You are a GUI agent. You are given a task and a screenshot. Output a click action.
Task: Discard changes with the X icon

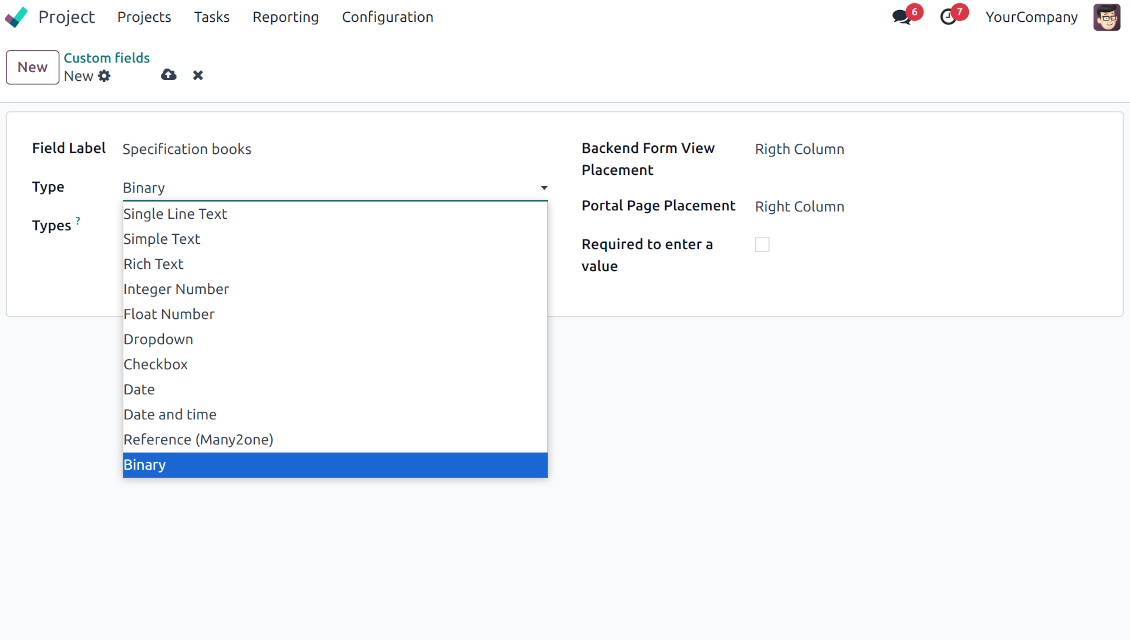(x=198, y=75)
